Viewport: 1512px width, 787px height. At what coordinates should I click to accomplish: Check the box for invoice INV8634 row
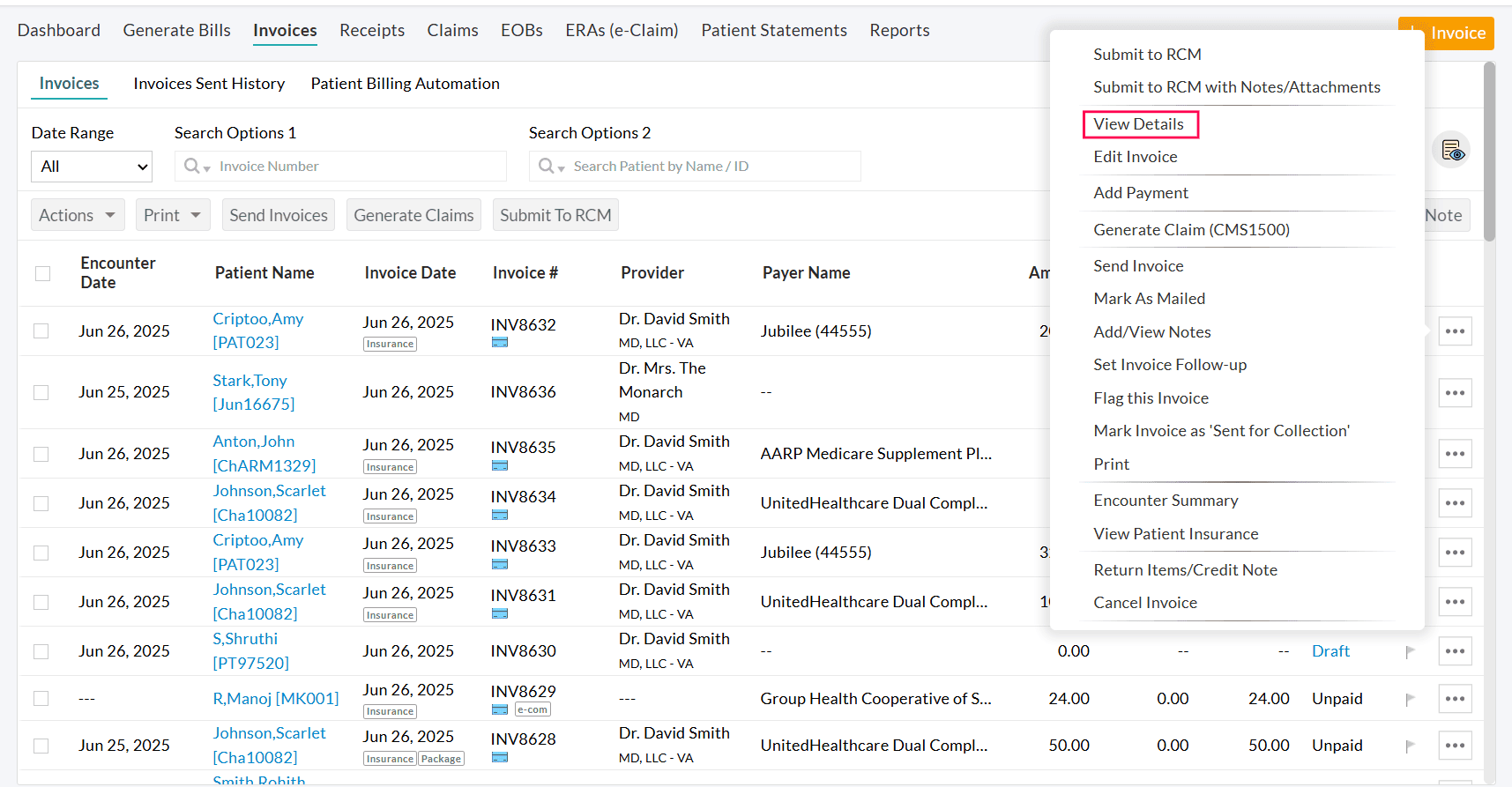41,503
